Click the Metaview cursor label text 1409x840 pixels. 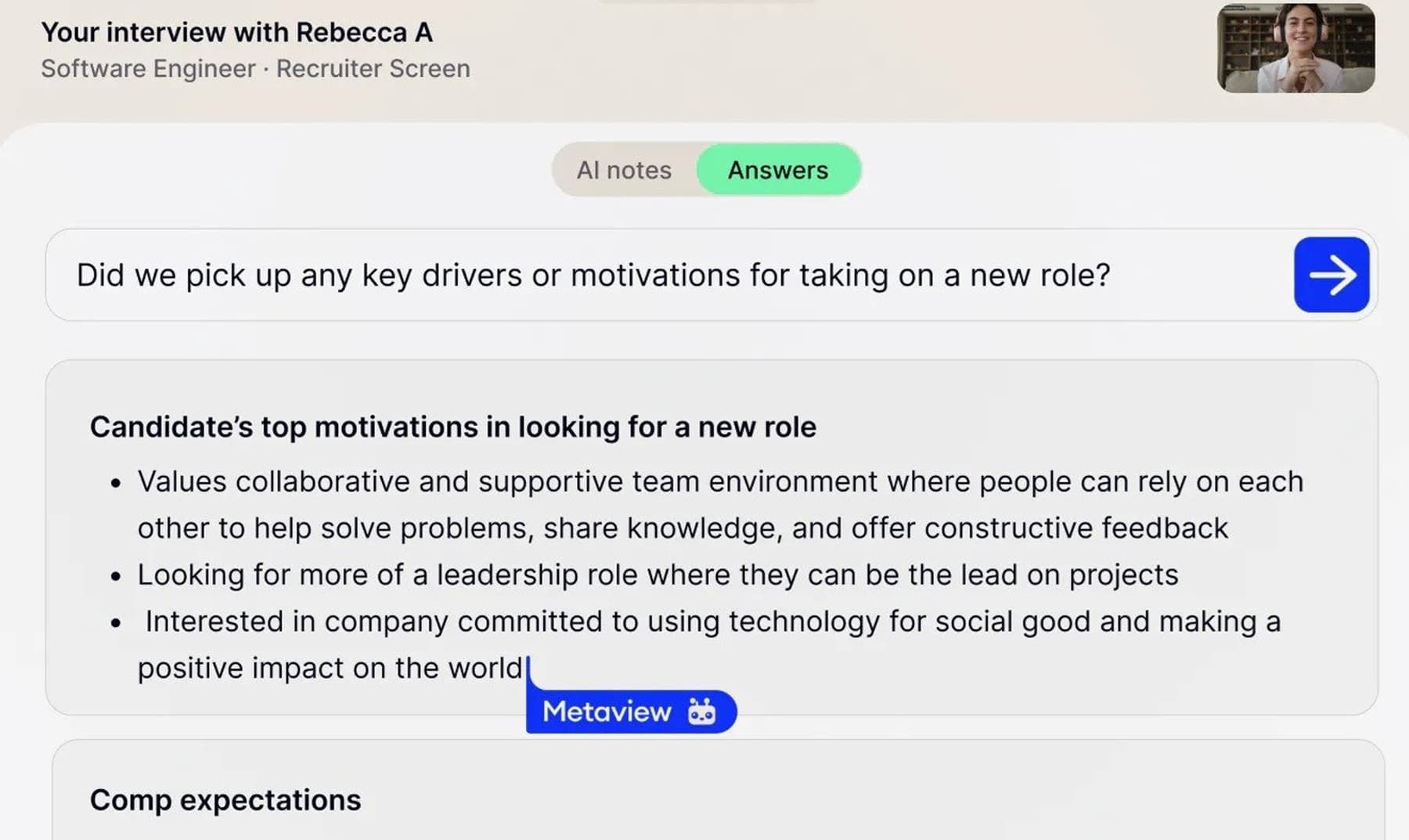(x=607, y=712)
